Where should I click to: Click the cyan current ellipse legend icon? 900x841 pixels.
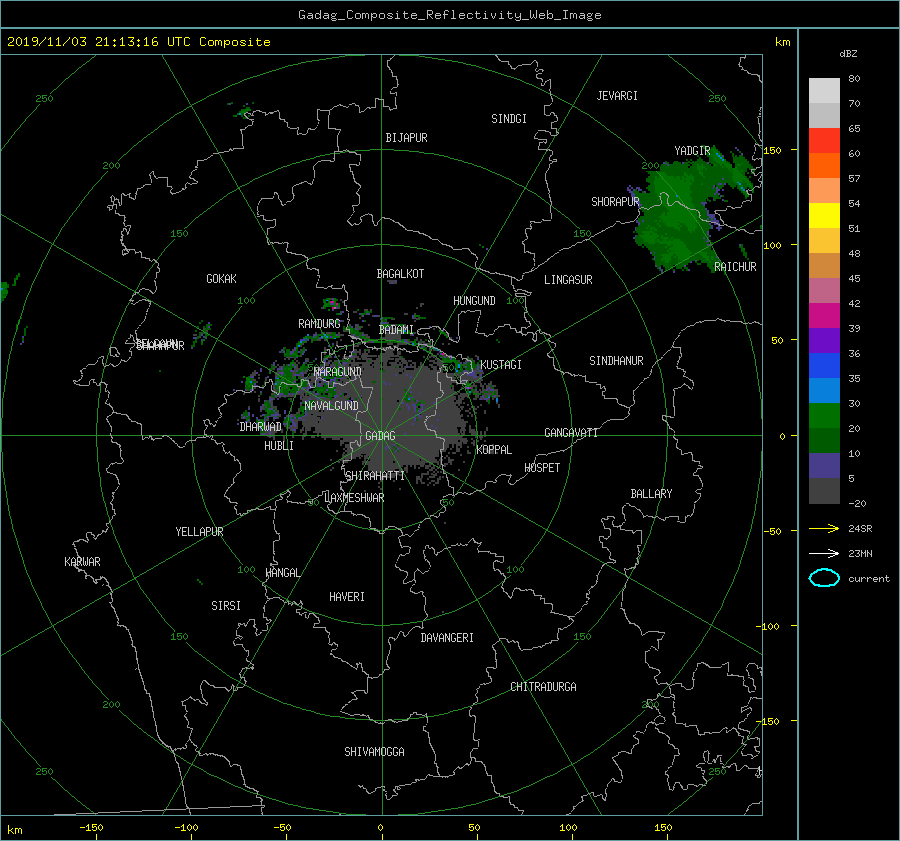click(x=824, y=578)
